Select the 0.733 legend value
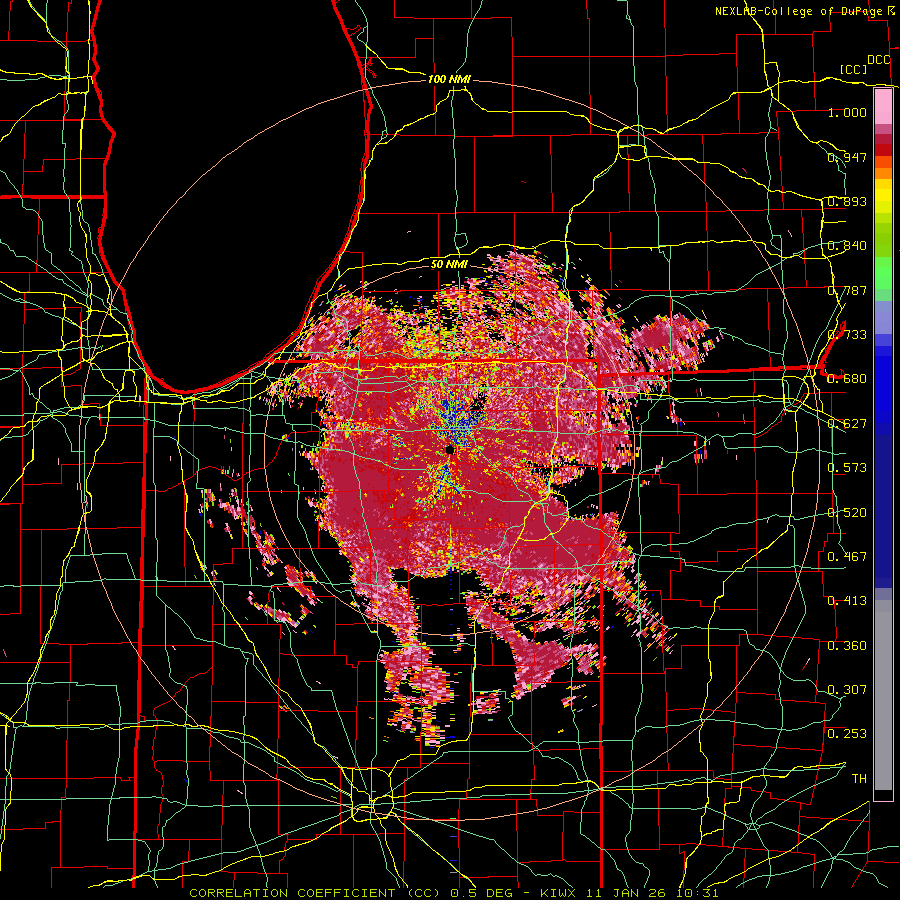 click(x=847, y=335)
